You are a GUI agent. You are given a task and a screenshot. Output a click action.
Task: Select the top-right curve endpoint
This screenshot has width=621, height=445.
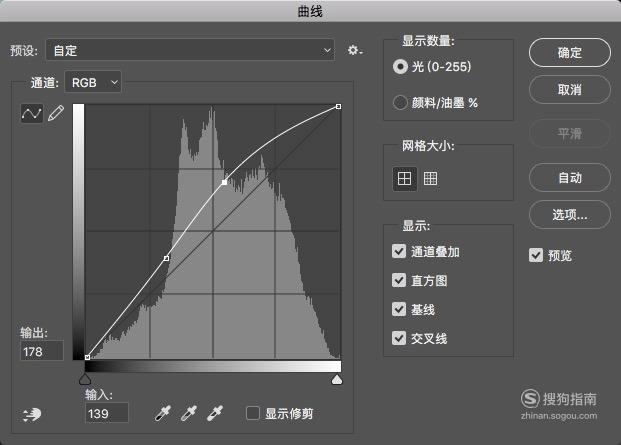tap(338, 106)
